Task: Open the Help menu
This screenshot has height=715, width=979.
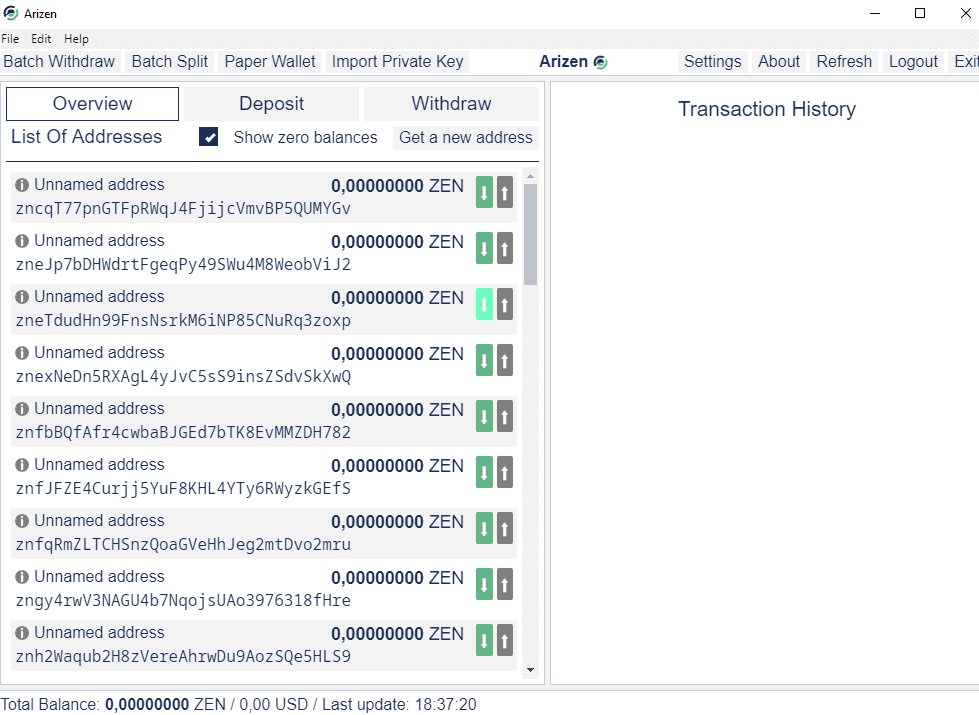Action: (x=76, y=39)
